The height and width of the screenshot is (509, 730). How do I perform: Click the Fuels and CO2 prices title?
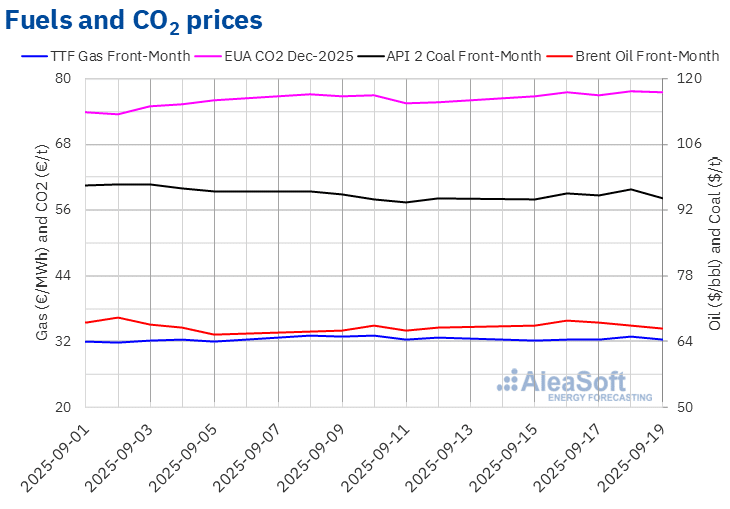point(134,21)
